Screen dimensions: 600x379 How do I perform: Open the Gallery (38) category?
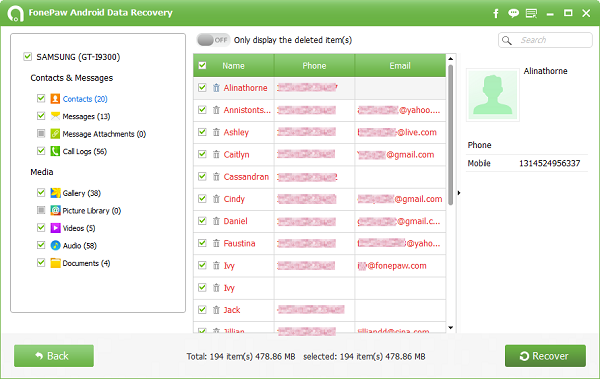point(82,193)
